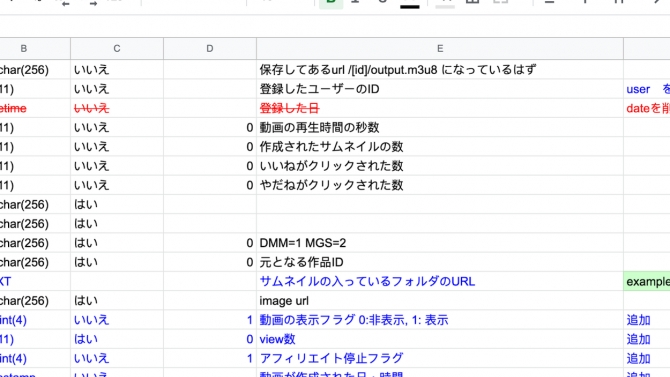Select cell 'image url'

[440, 300]
